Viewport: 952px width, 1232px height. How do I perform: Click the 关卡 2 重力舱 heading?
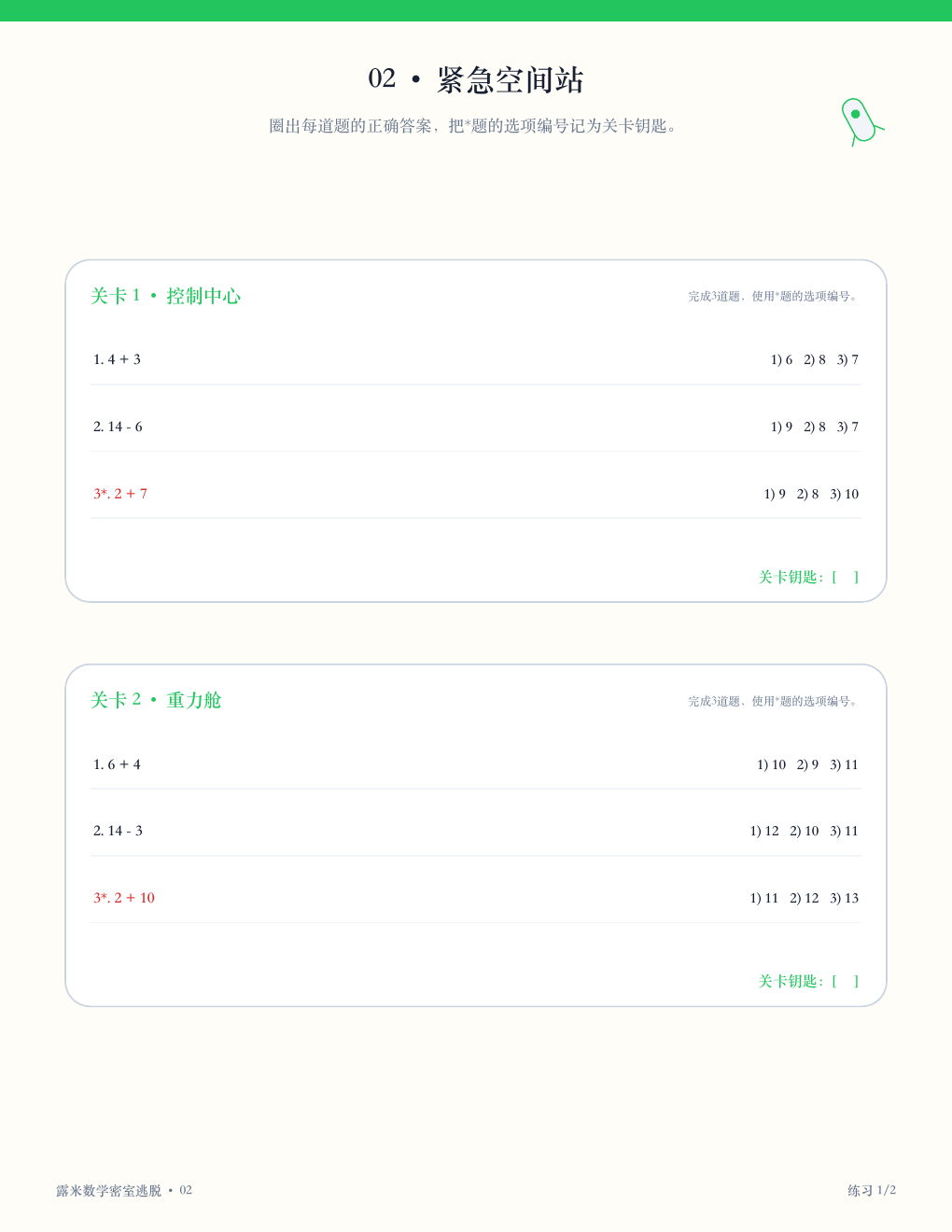(x=156, y=700)
